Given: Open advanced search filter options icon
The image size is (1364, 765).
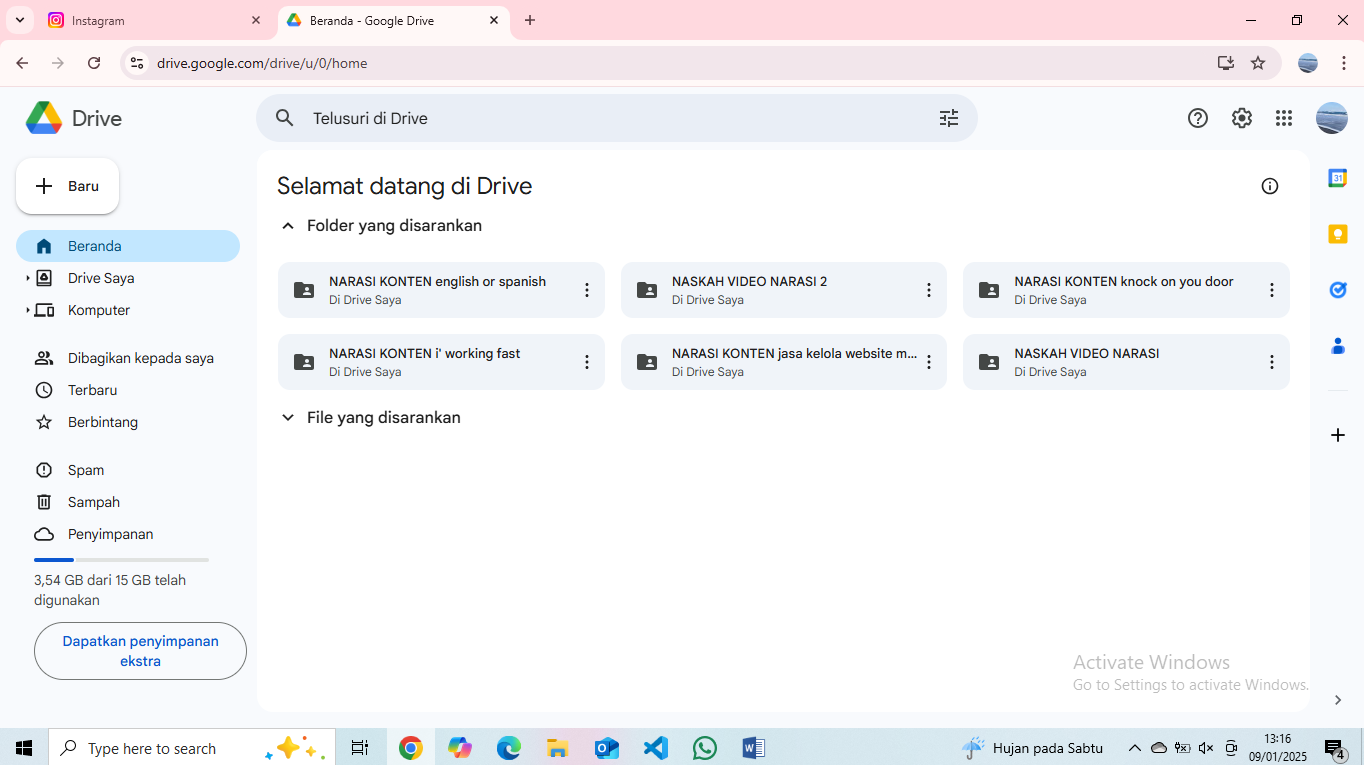Looking at the screenshot, I should pos(948,118).
